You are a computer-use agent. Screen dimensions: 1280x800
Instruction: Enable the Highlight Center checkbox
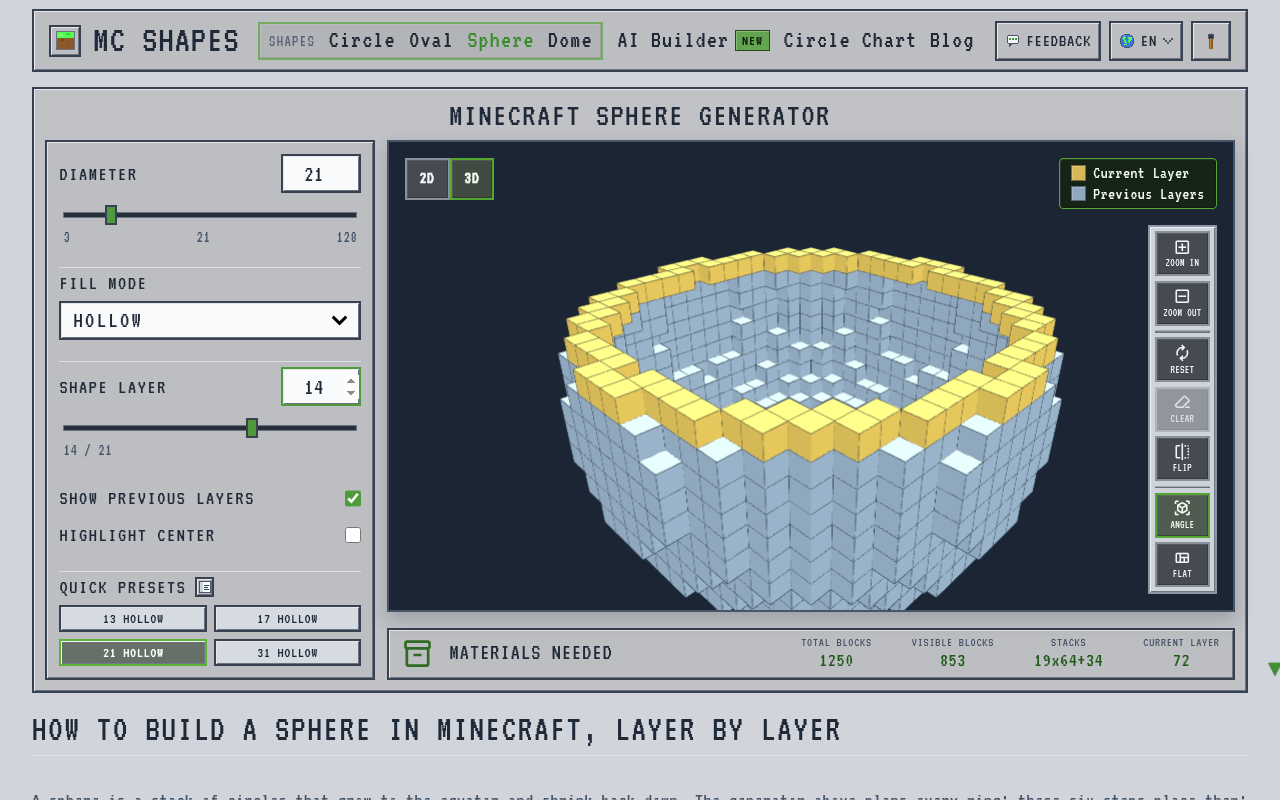353,535
